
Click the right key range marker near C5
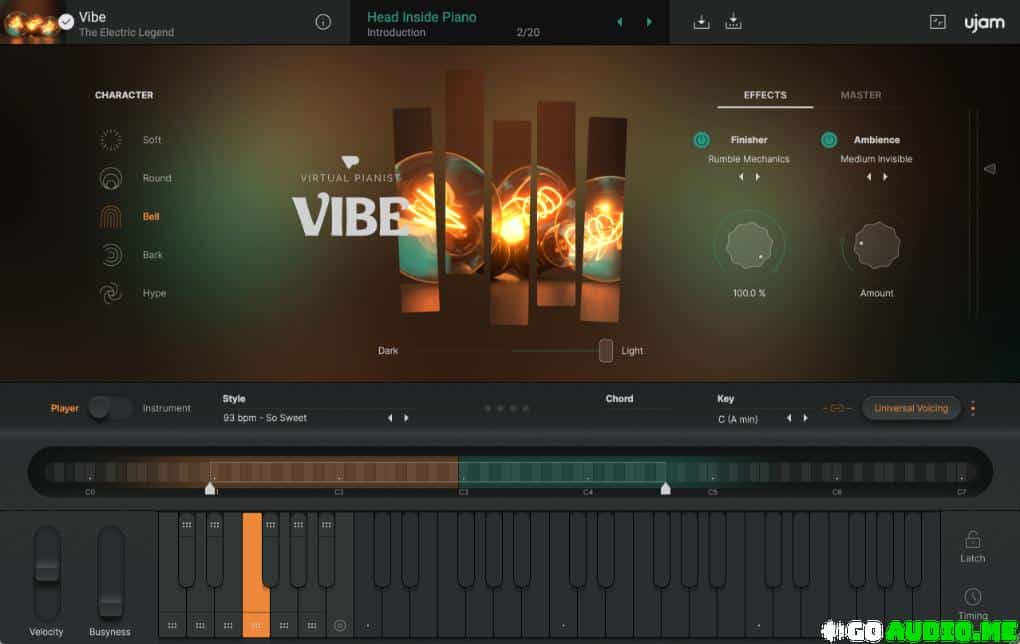[x=665, y=489]
